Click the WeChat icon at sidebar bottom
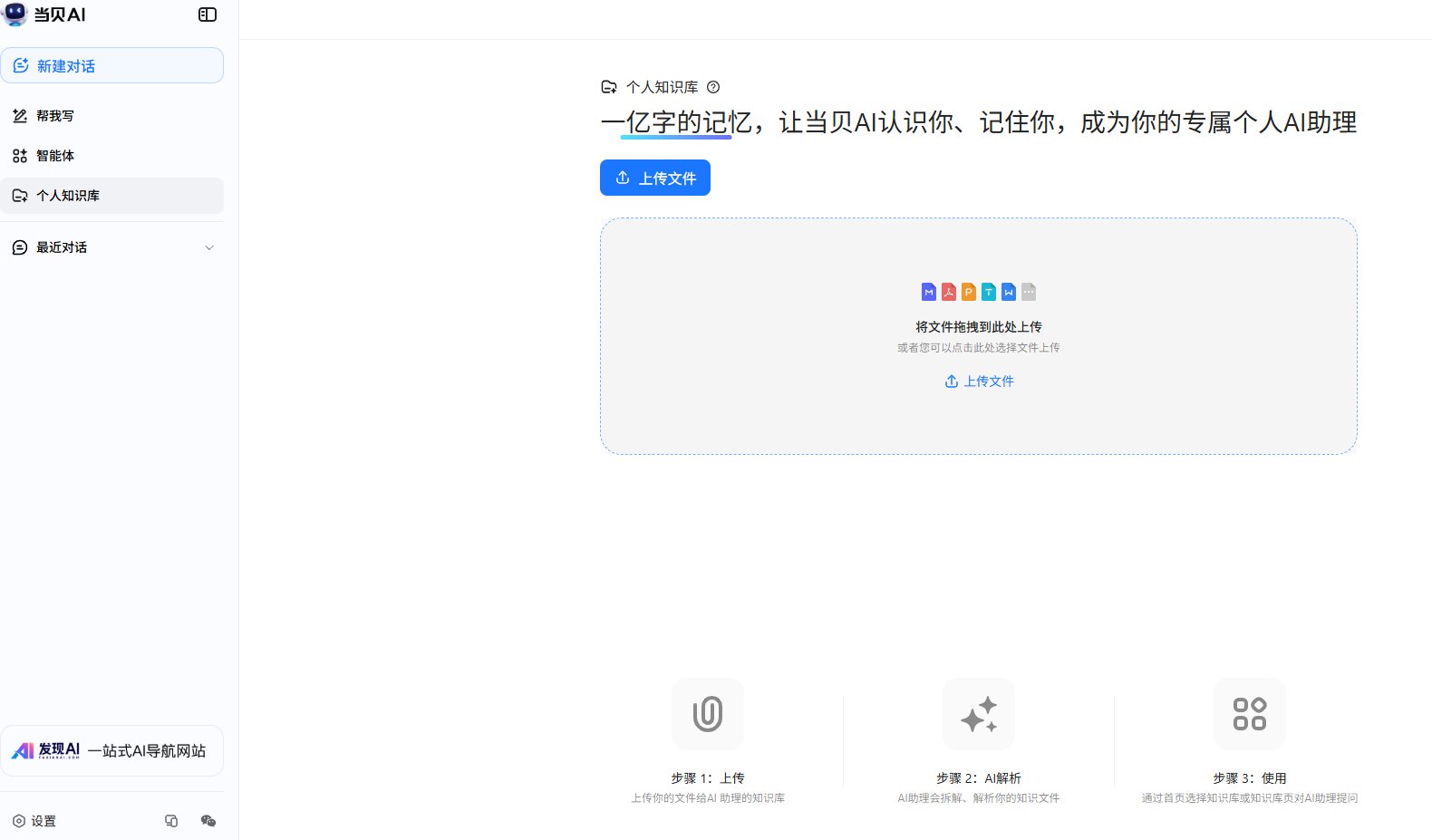This screenshot has height=840, width=1432. pos(208,821)
